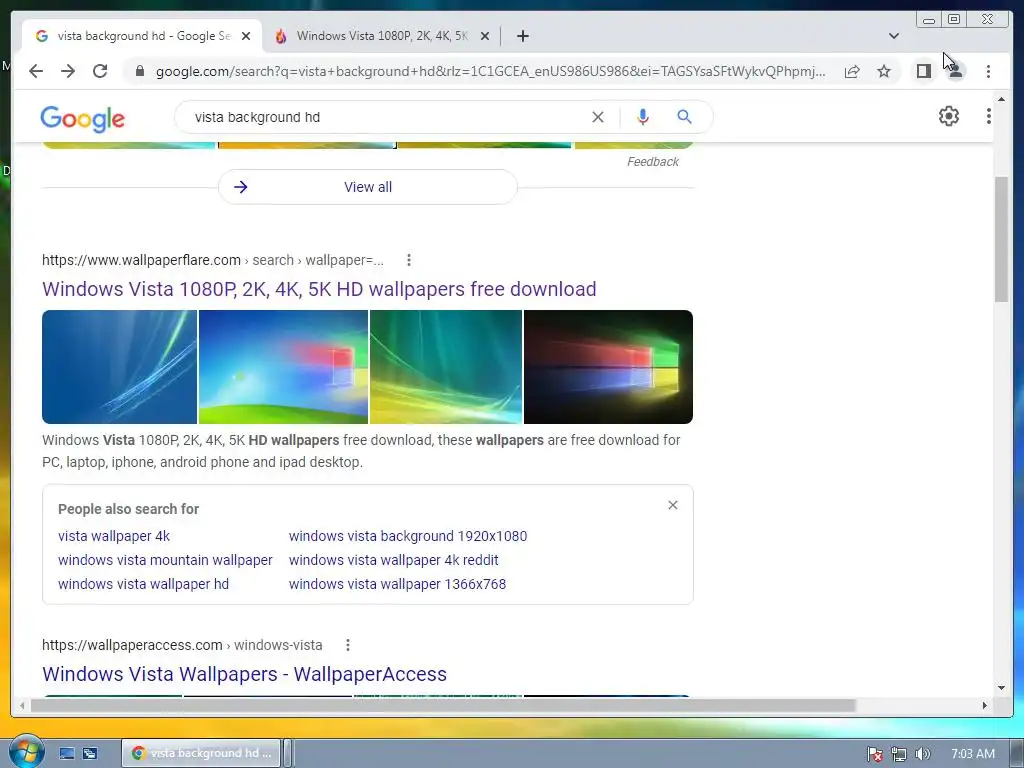Click the scroll left arrow
Viewport: 1024px width, 768px height.
point(22,705)
